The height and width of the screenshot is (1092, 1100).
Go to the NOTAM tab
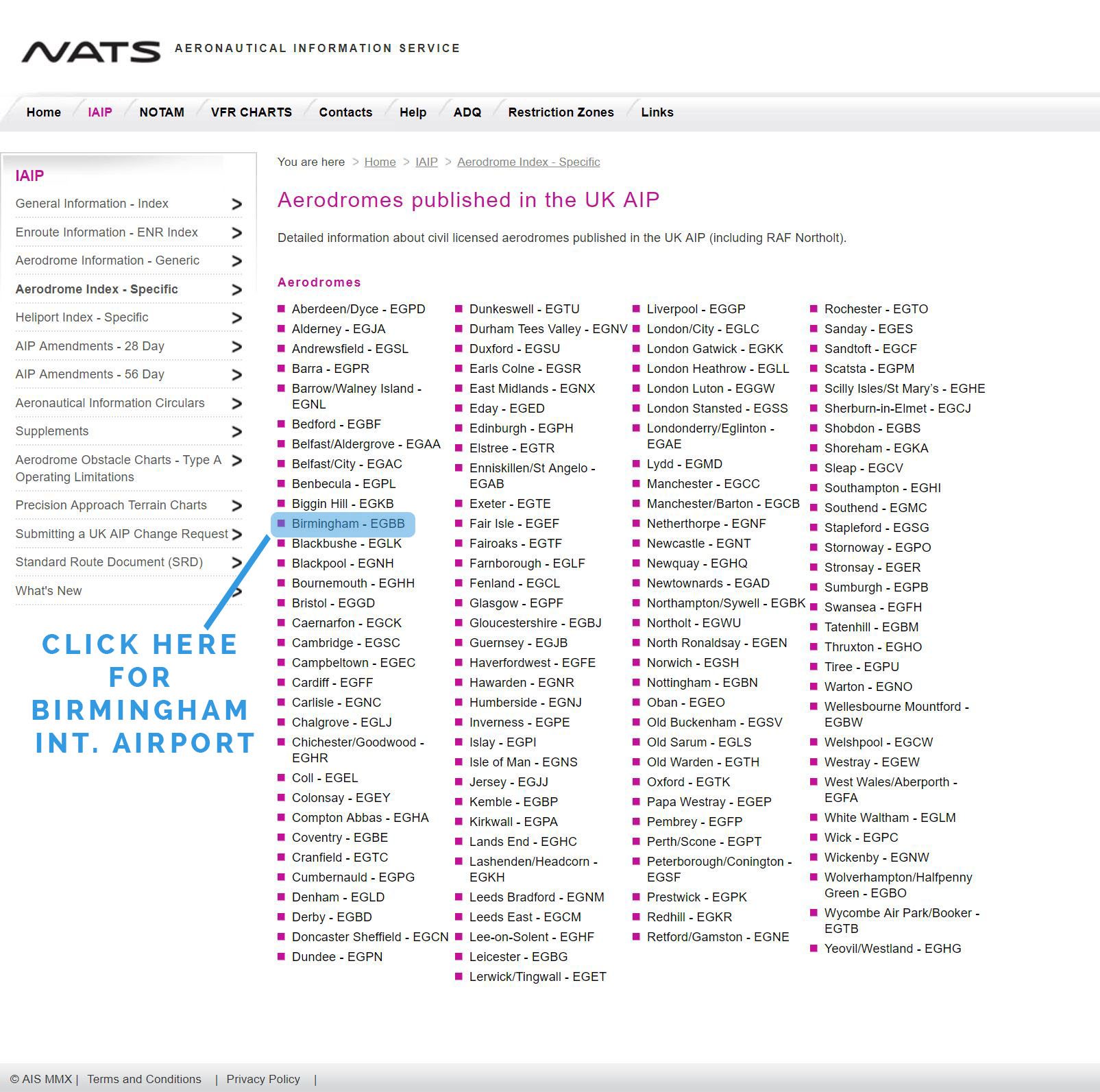coord(162,112)
